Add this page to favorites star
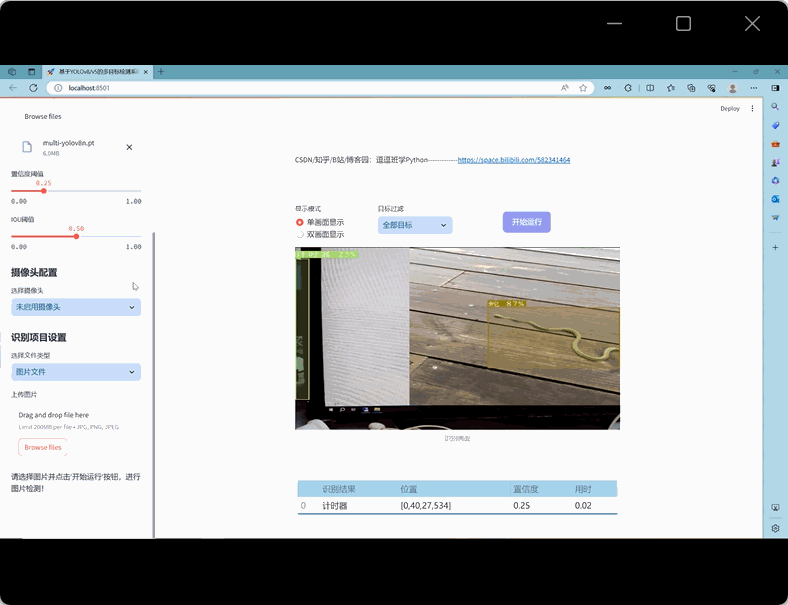The image size is (788, 605). (x=583, y=88)
